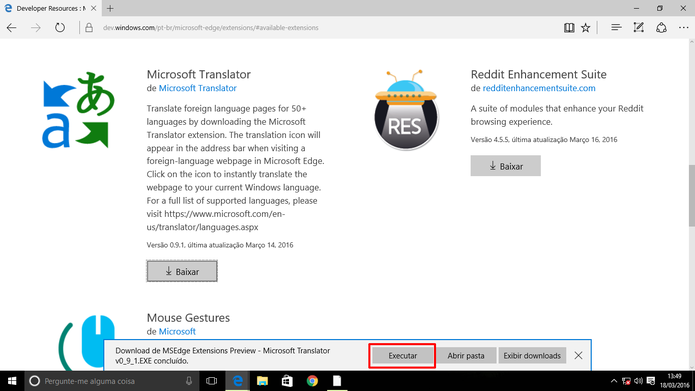Viewport: 695px width, 391px height.
Task: Open the Action Center notifications icon
Action: [651, 381]
